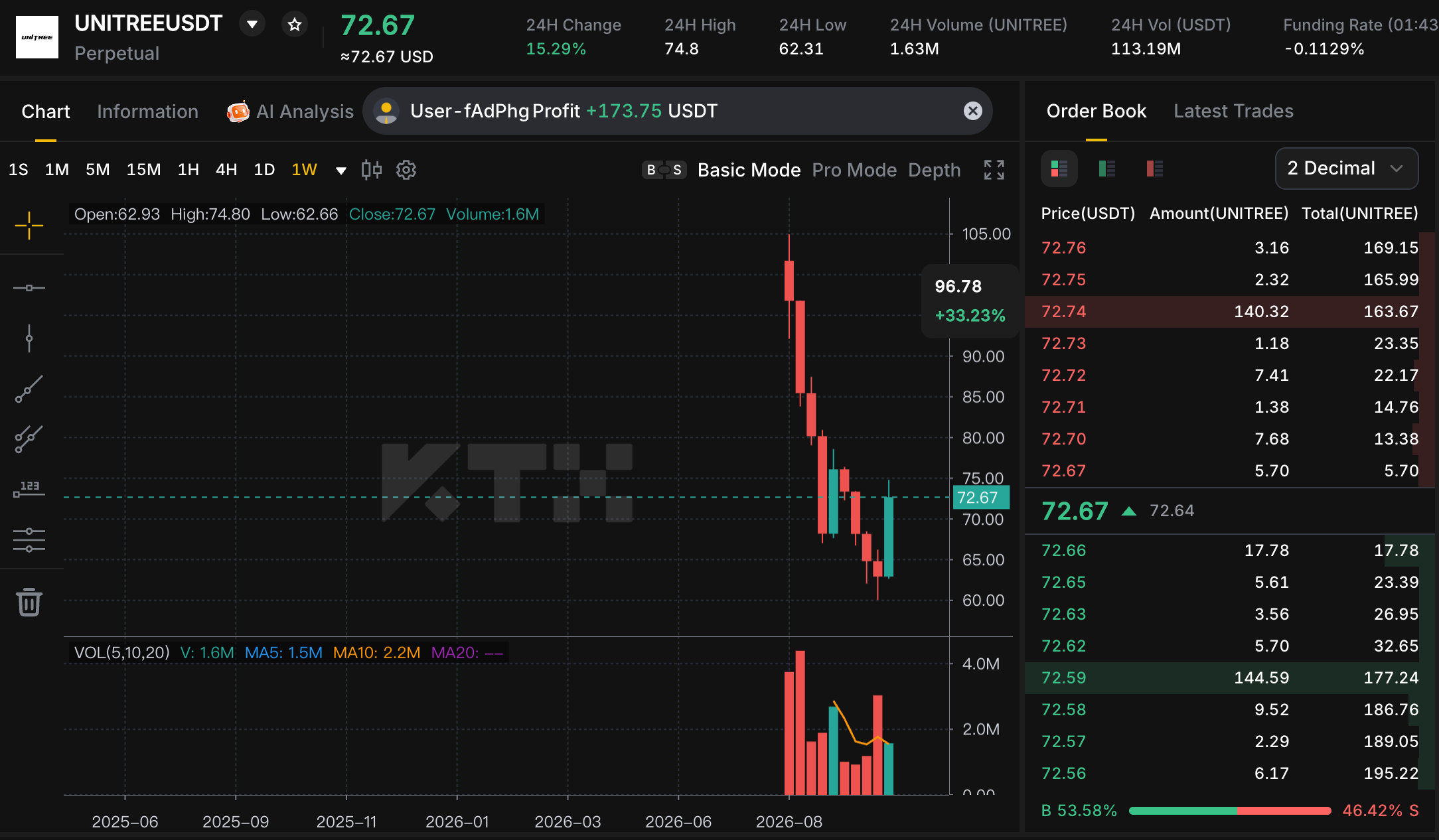The height and width of the screenshot is (840, 1439).
Task: Select ask order at price 72.76
Action: tap(1230, 247)
